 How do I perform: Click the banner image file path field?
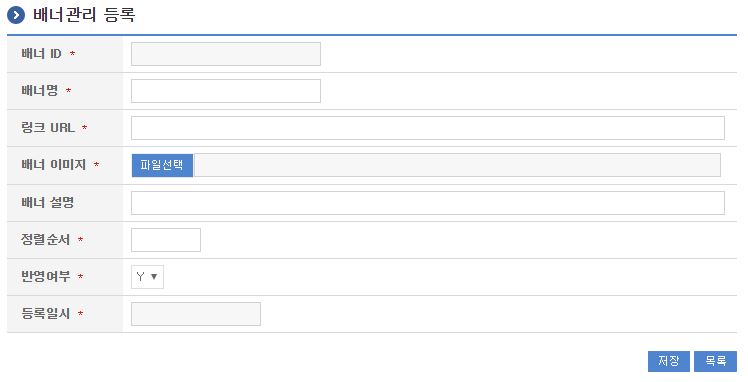point(457,165)
